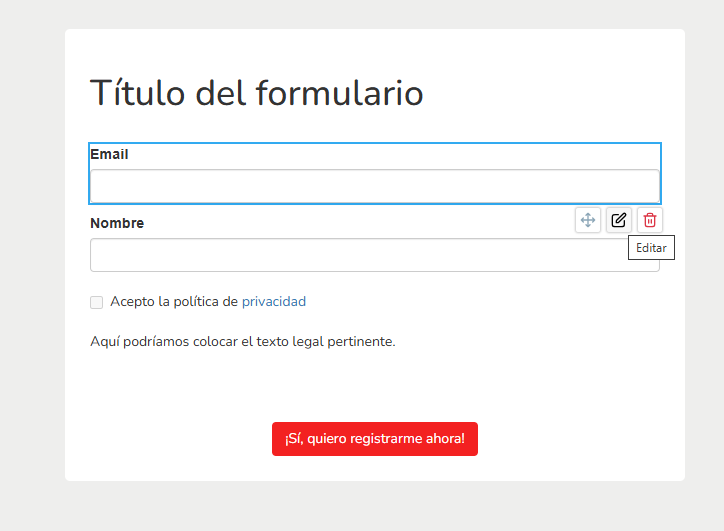Viewport: 724px width, 531px height.
Task: Click the word pertinente in the legal text
Action: (362, 341)
